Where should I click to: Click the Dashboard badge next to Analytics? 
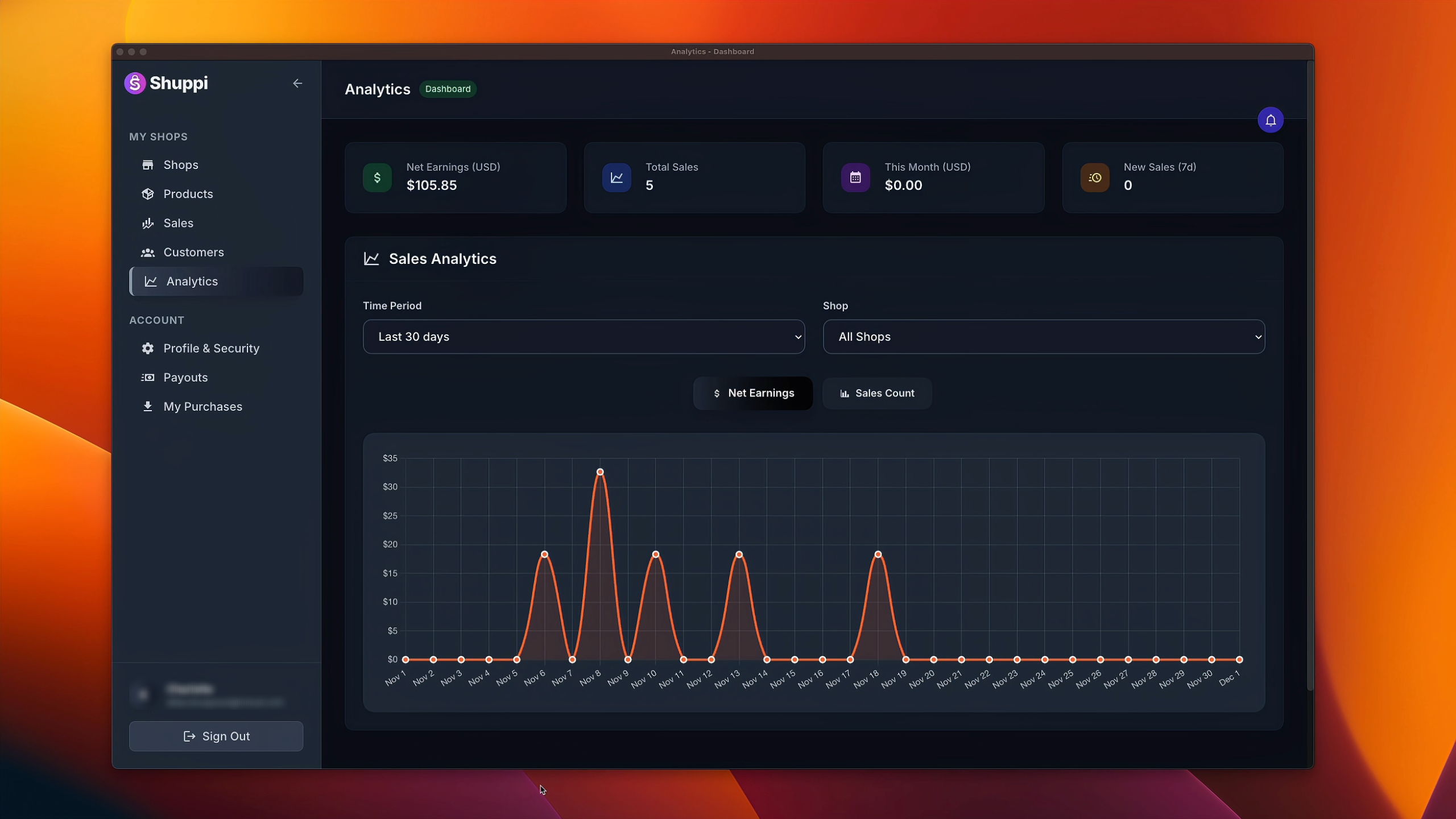click(448, 89)
